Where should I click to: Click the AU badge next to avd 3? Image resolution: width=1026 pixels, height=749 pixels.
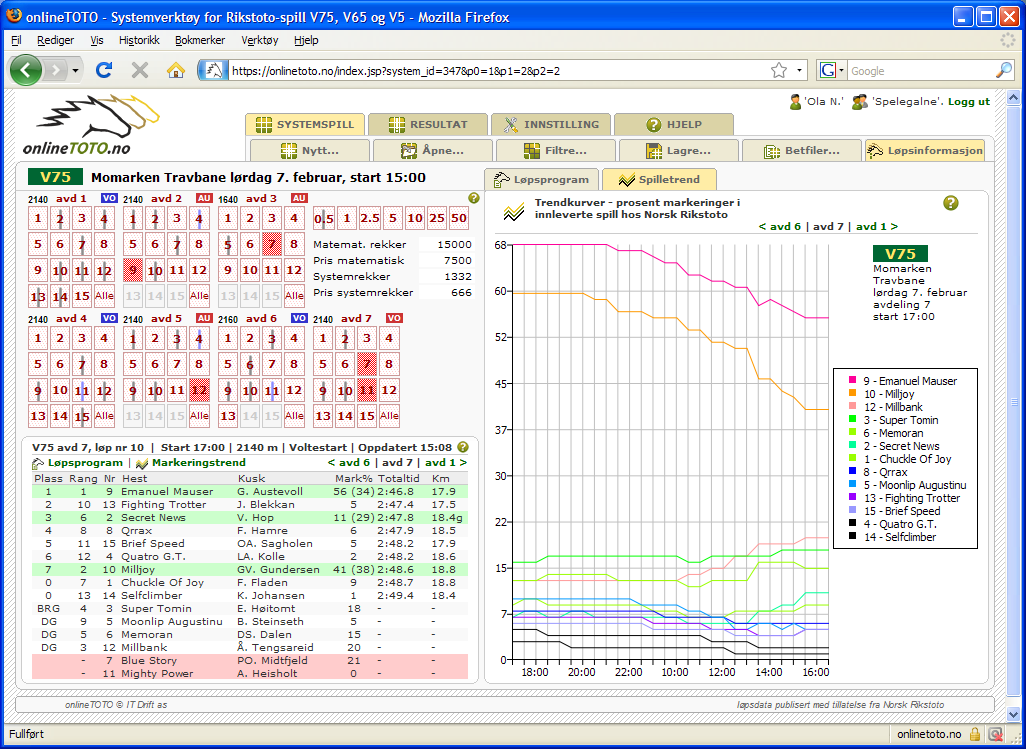pos(299,198)
